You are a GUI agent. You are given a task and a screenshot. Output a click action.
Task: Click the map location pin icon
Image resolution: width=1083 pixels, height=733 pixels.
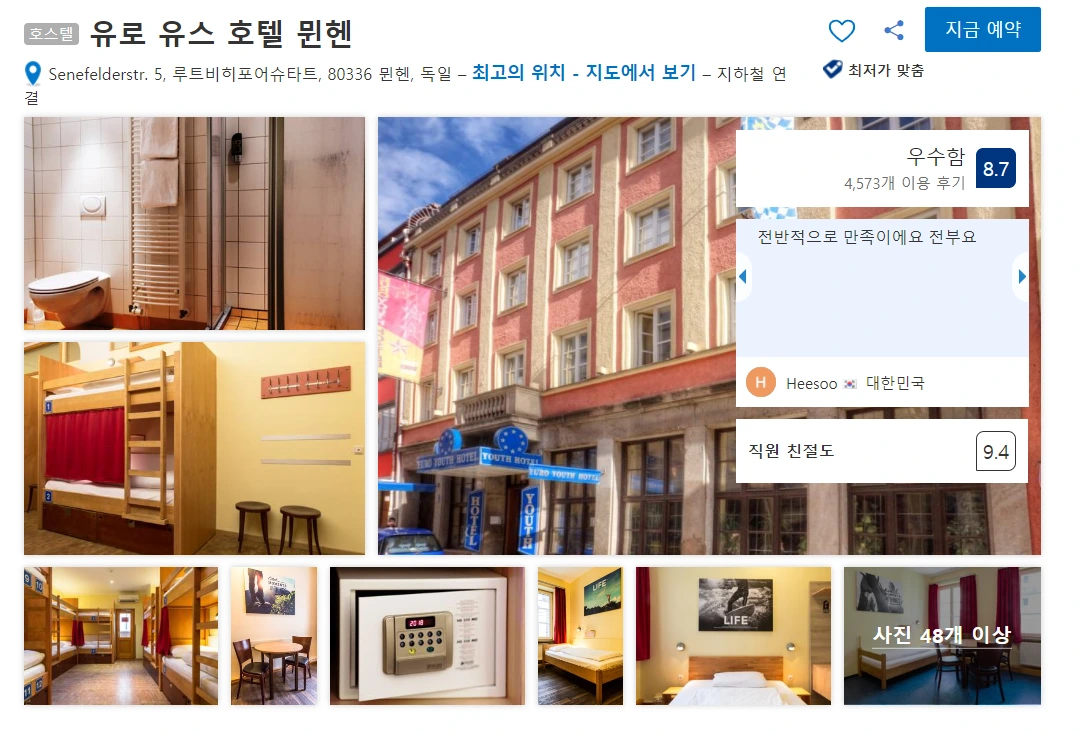pos(32,73)
